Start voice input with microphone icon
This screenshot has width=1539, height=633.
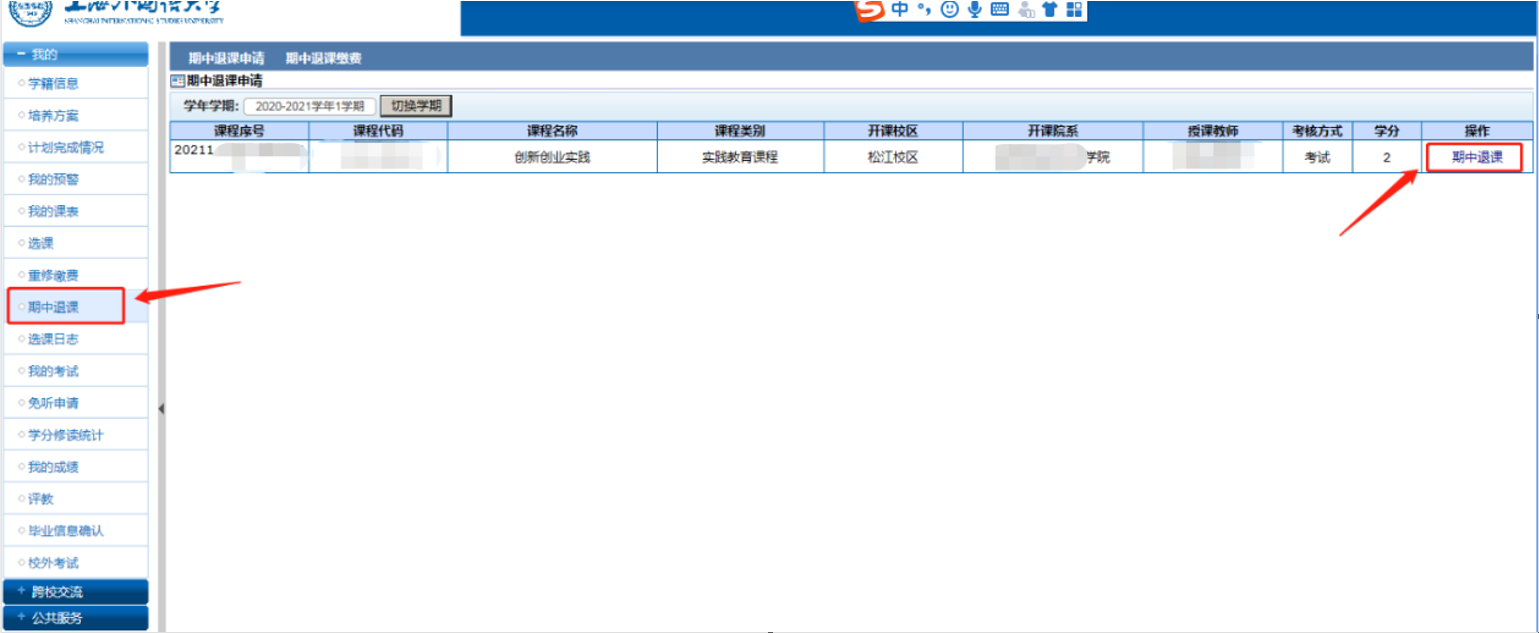tap(974, 9)
